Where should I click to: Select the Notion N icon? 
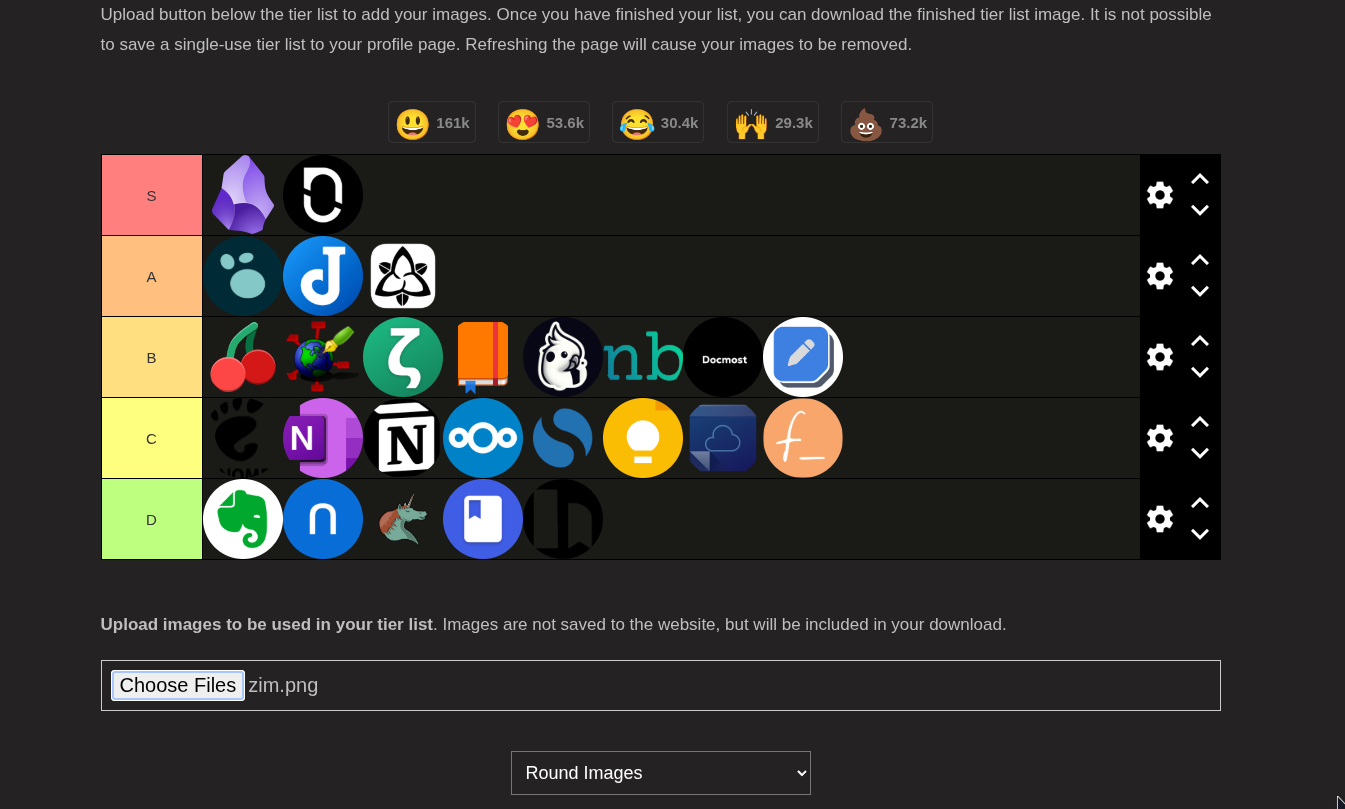coord(403,438)
